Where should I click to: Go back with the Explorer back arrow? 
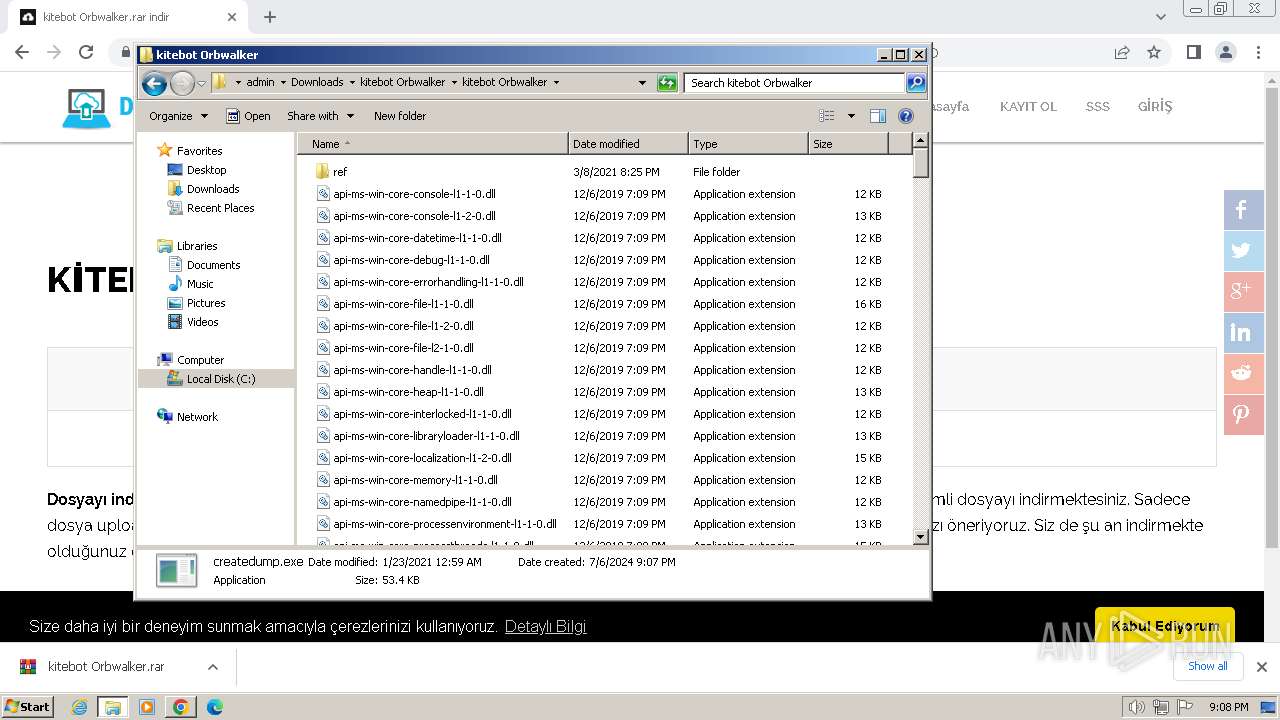[x=154, y=83]
